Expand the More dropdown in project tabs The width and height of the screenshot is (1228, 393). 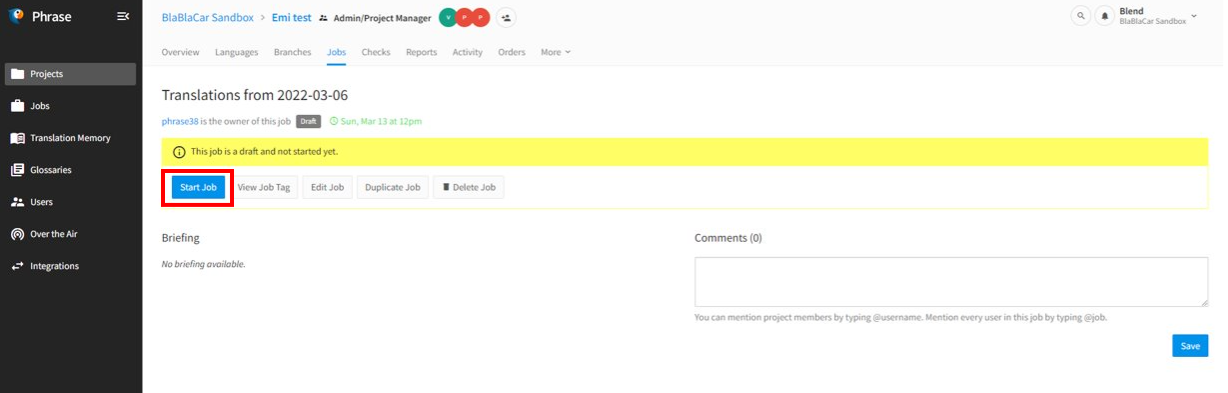pyautogui.click(x=555, y=52)
